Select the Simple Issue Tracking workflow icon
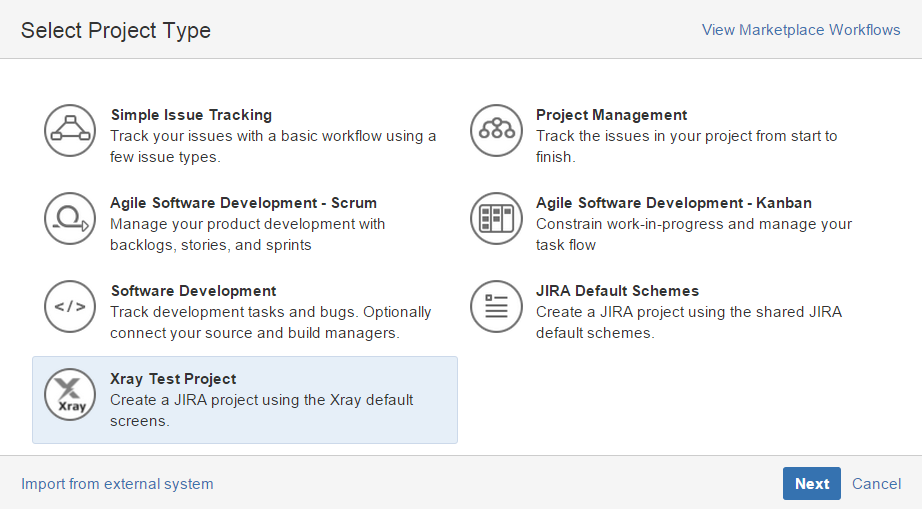This screenshot has width=922, height=509. pos(70,130)
